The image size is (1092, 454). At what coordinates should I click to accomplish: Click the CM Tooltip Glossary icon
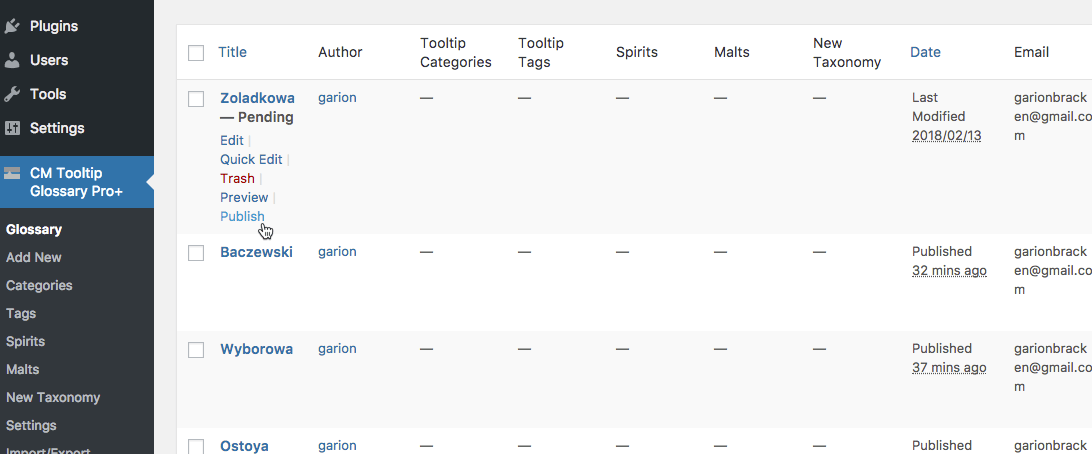click(12, 173)
